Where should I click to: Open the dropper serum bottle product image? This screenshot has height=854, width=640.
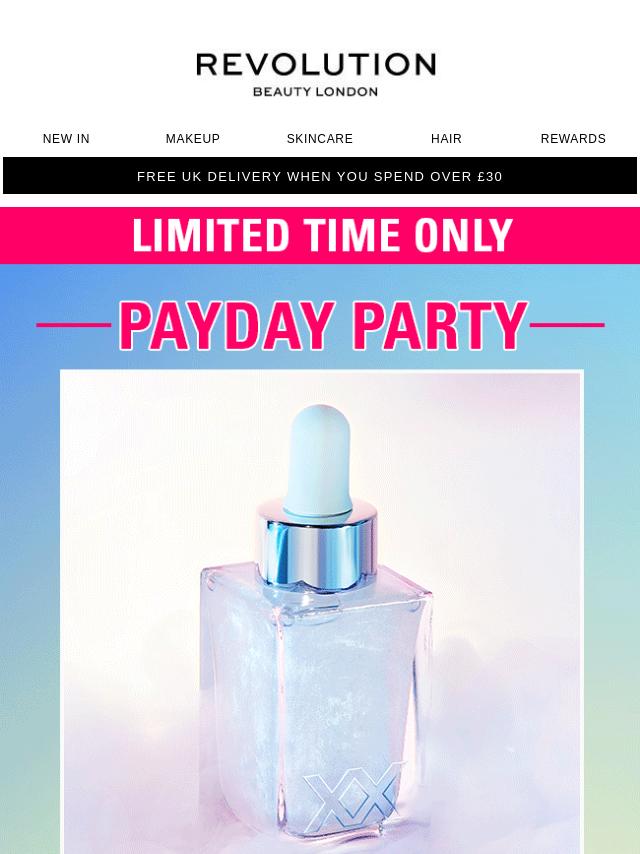(x=321, y=612)
